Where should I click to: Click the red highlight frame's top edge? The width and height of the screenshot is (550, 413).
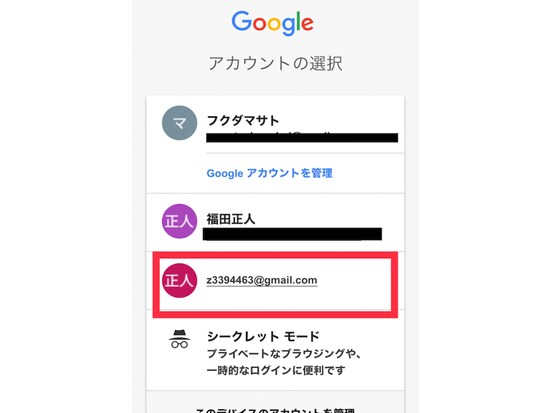275,255
